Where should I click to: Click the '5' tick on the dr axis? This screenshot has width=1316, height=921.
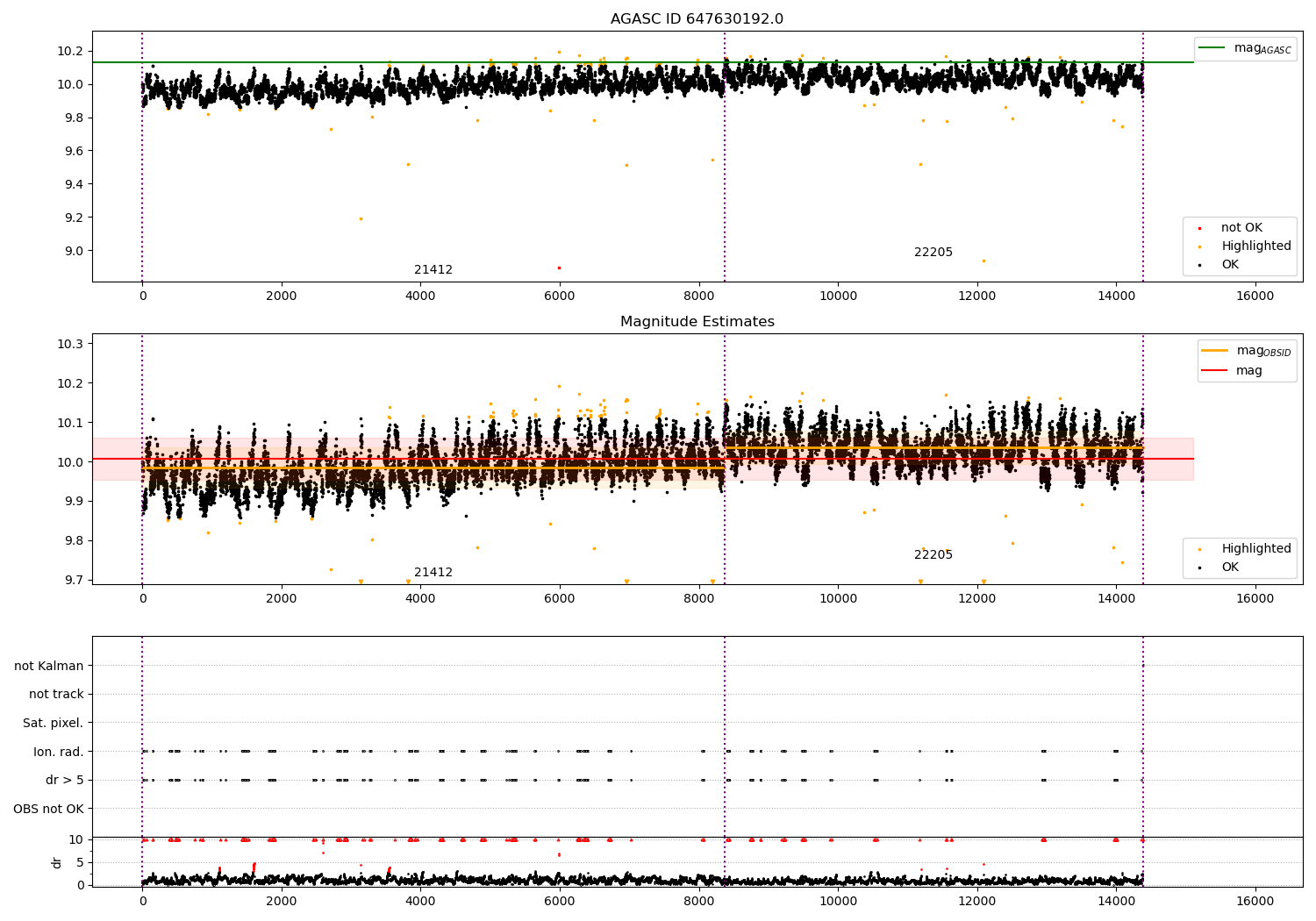click(81, 862)
